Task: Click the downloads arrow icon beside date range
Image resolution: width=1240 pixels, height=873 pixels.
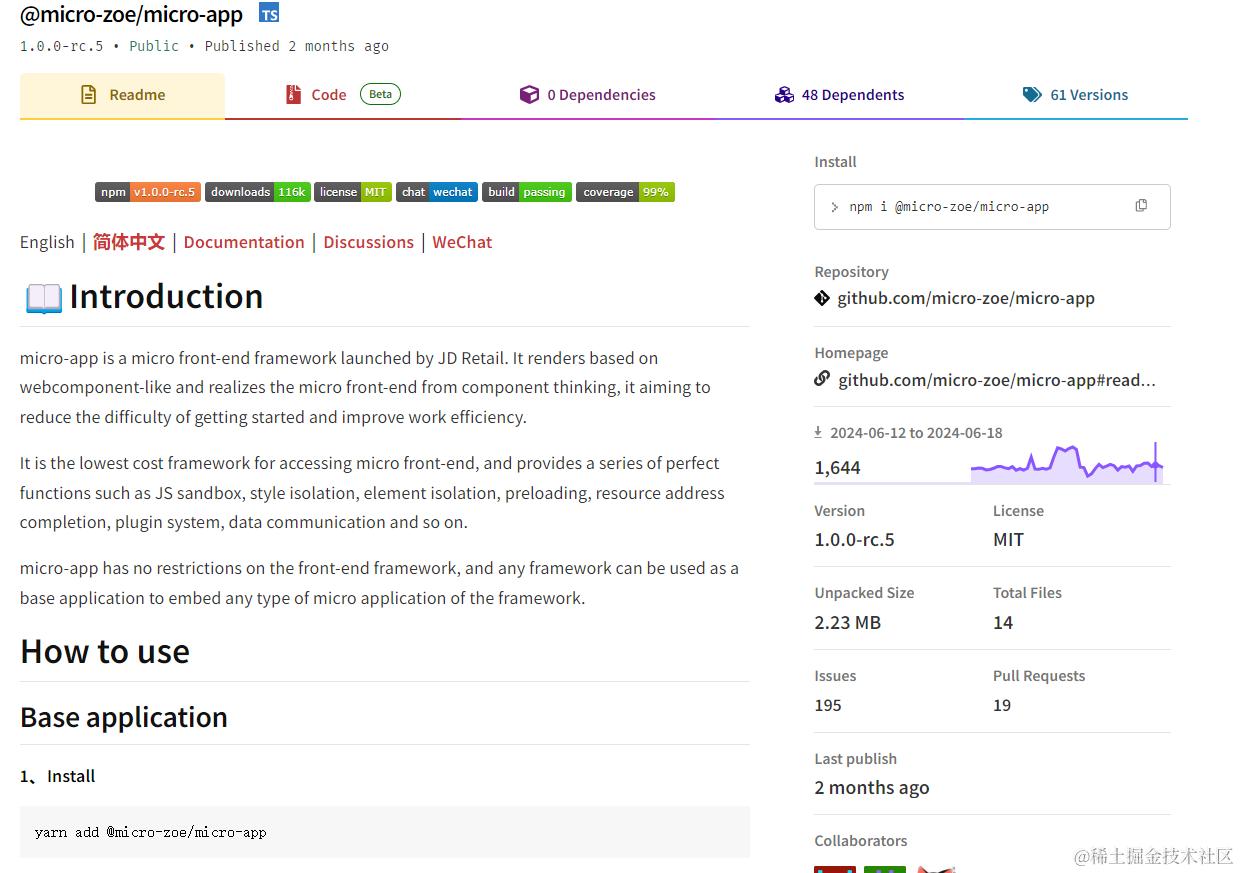Action: pyautogui.click(x=818, y=432)
